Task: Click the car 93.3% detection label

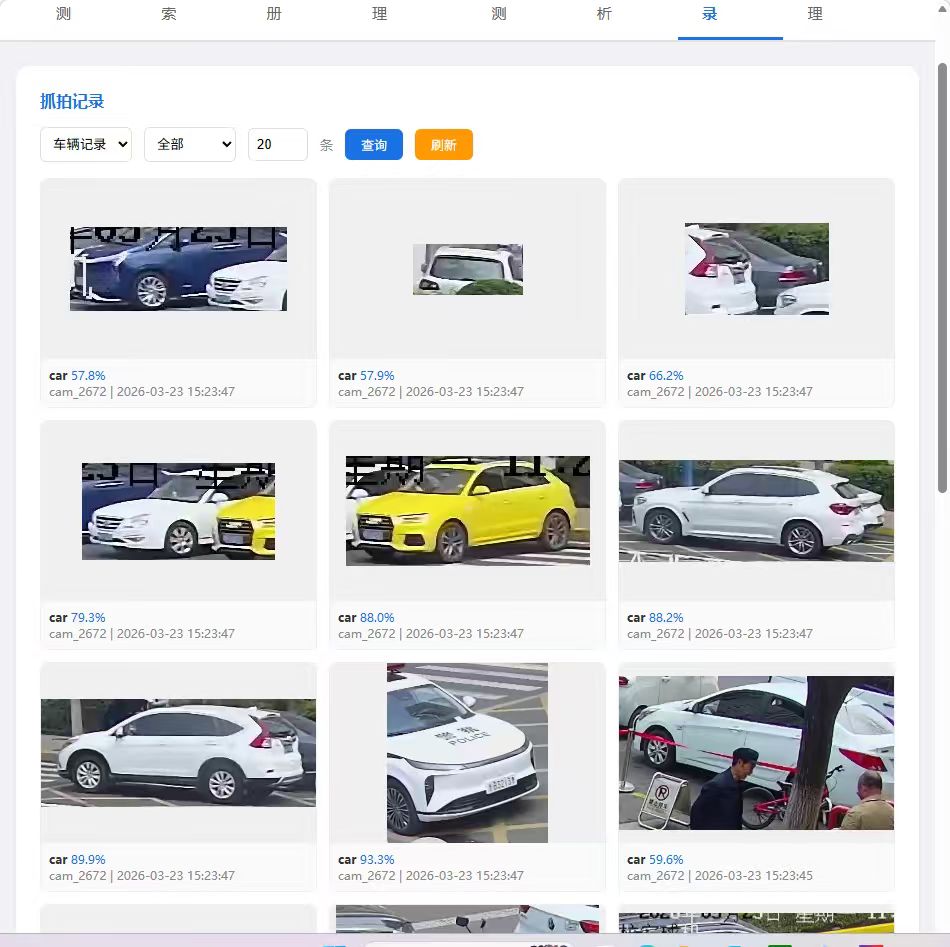Action: click(366, 859)
